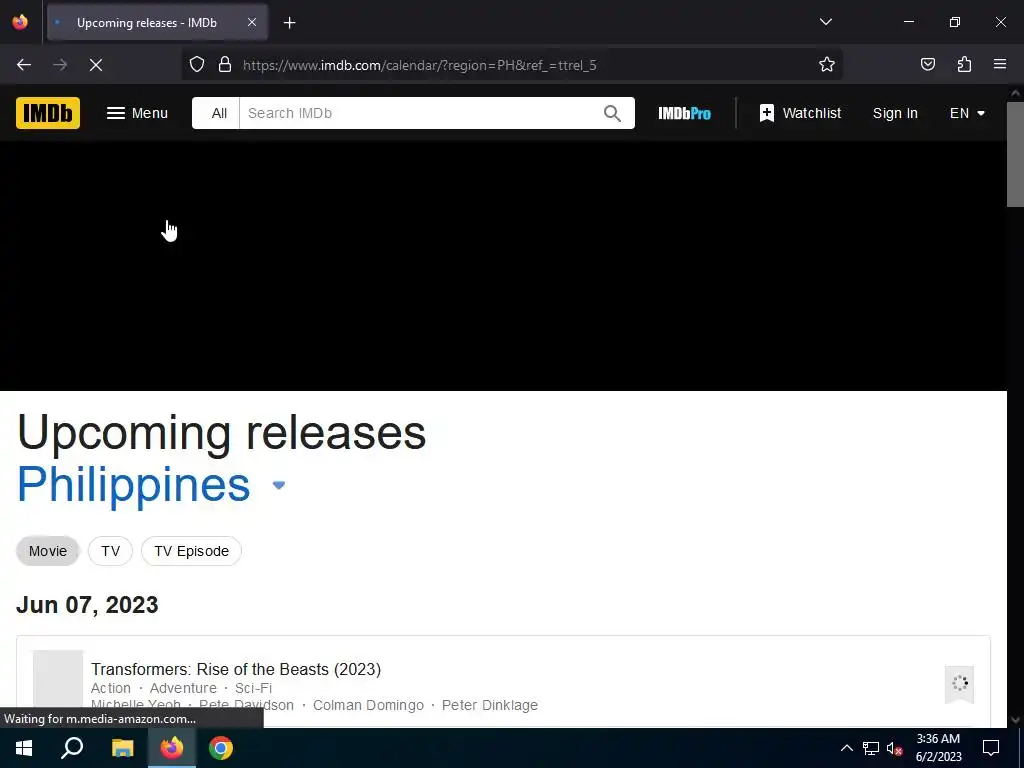1024x768 pixels.
Task: Open IMDbPro link
Action: [x=684, y=113]
